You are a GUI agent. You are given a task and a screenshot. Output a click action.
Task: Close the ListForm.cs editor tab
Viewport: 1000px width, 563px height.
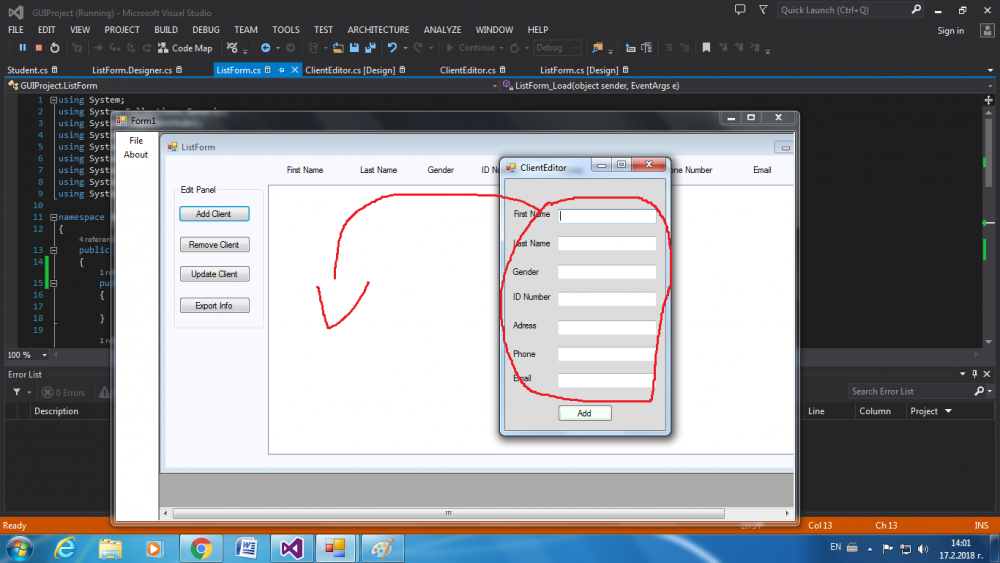pyautogui.click(x=295, y=70)
